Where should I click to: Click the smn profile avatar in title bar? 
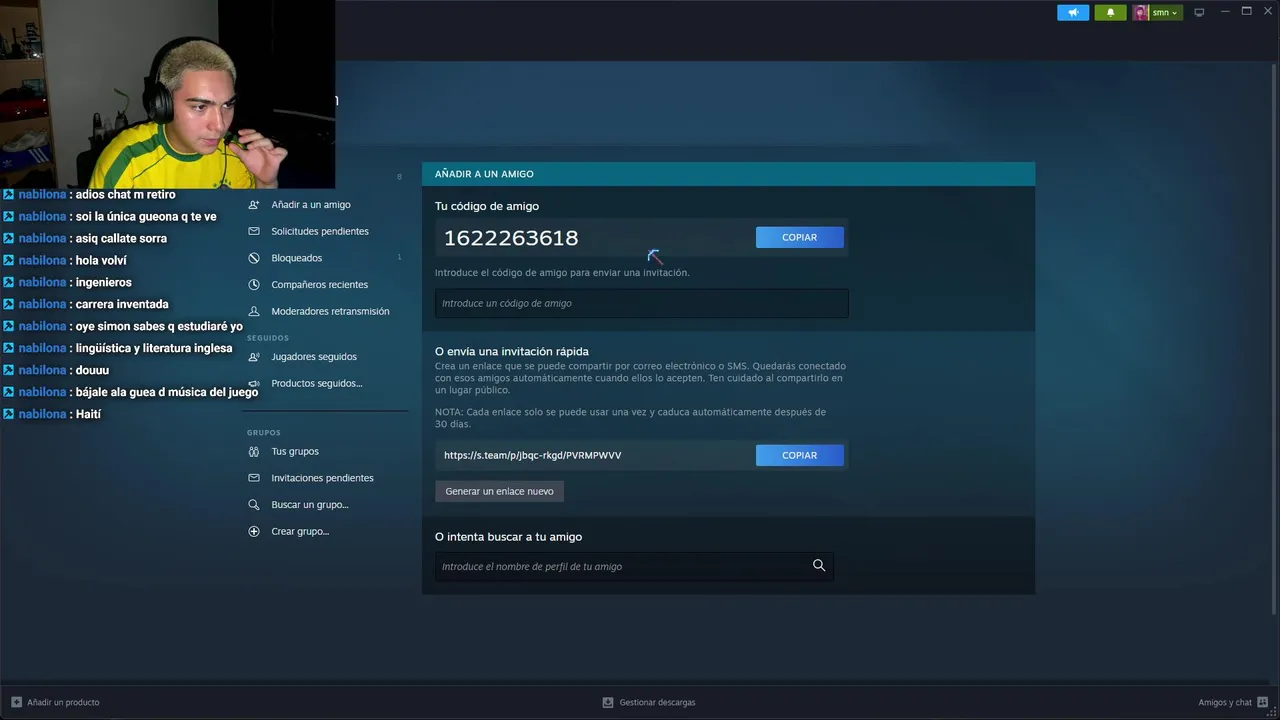(1140, 13)
